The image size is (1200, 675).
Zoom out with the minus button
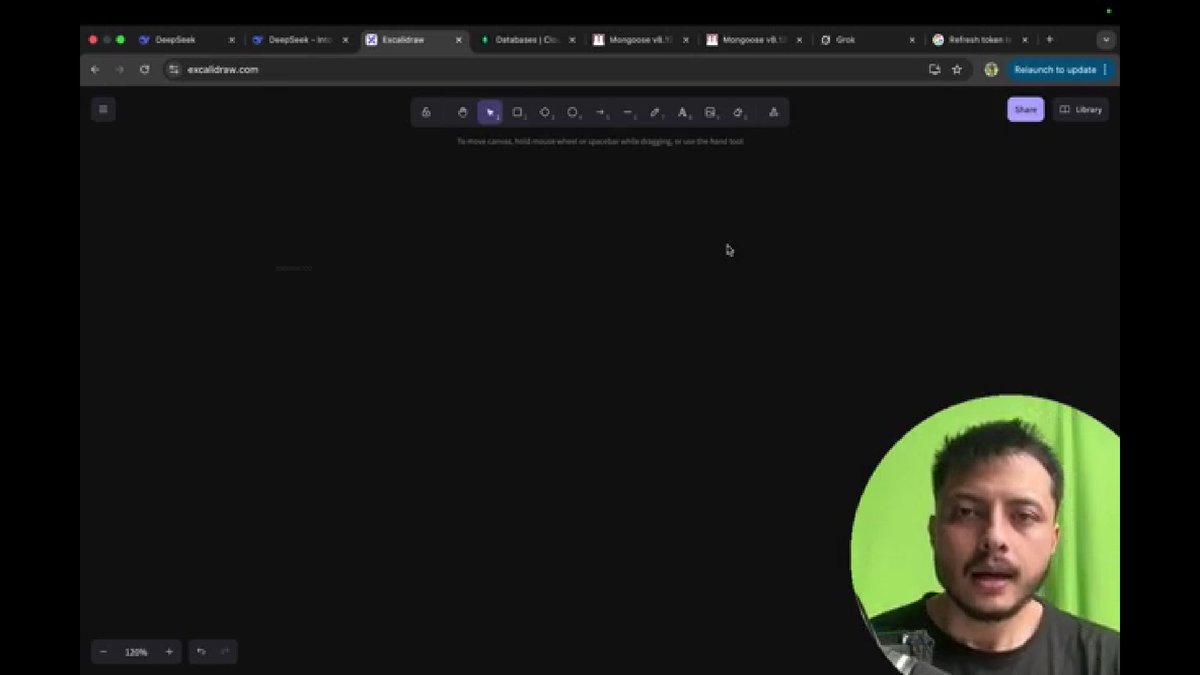[104, 652]
